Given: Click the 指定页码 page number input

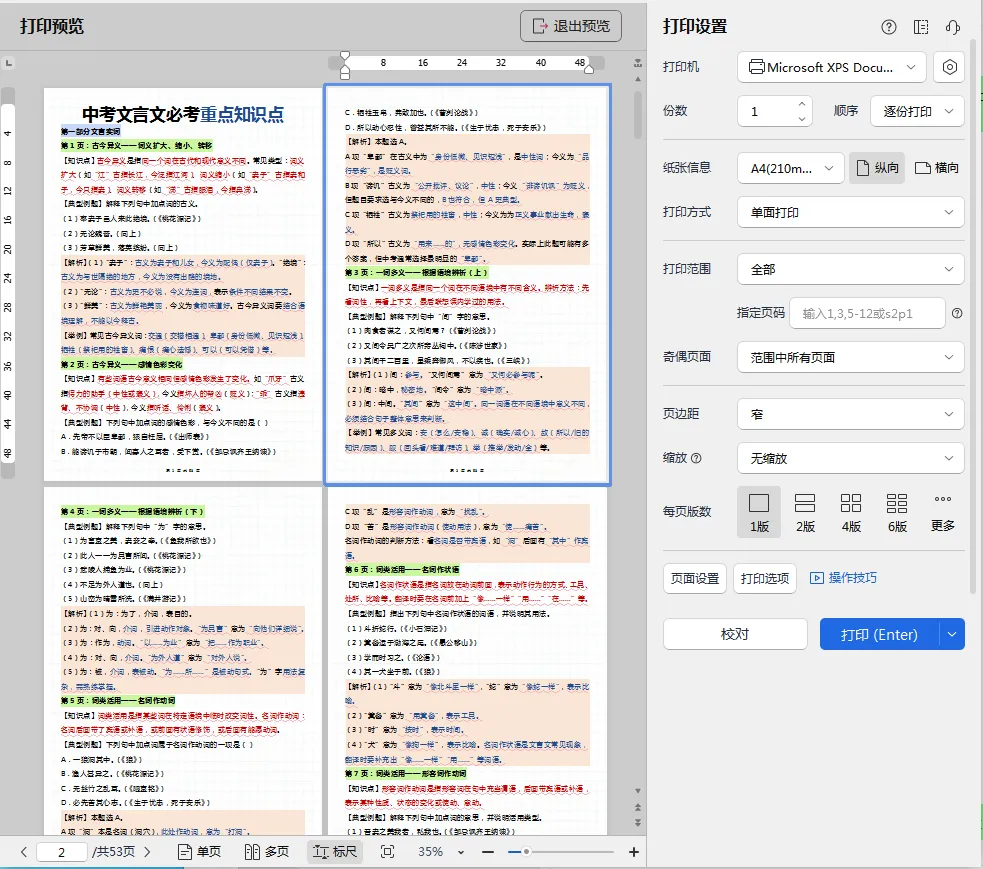Looking at the screenshot, I should point(867,313).
